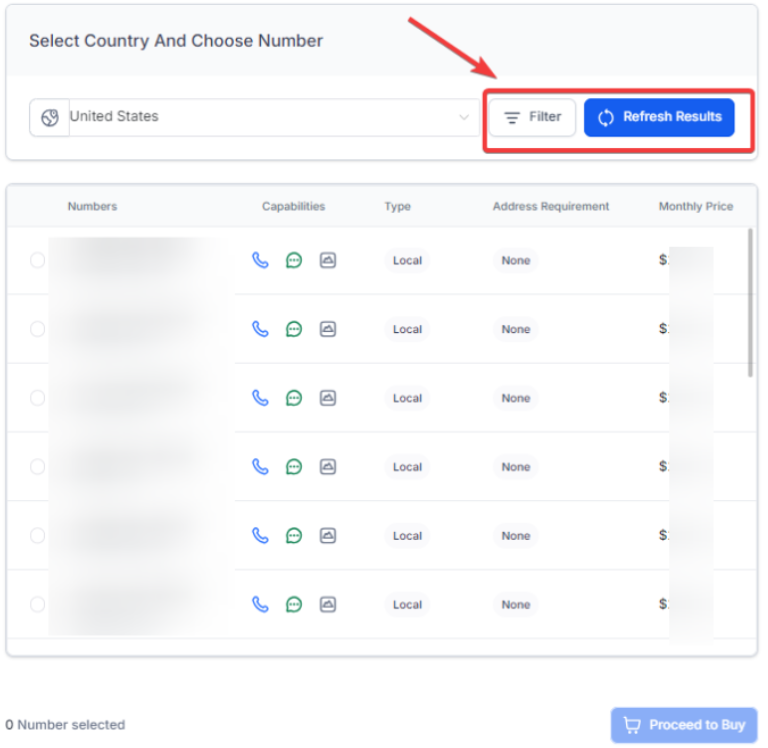The image size is (768, 748).
Task: Click the SMS capability icon in second row
Action: pos(294,329)
